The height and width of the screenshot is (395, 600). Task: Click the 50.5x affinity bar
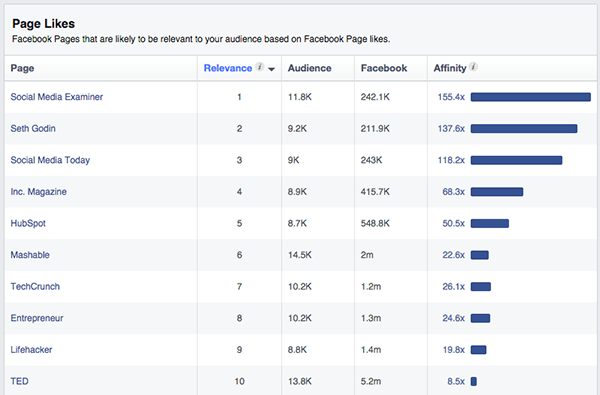click(490, 224)
